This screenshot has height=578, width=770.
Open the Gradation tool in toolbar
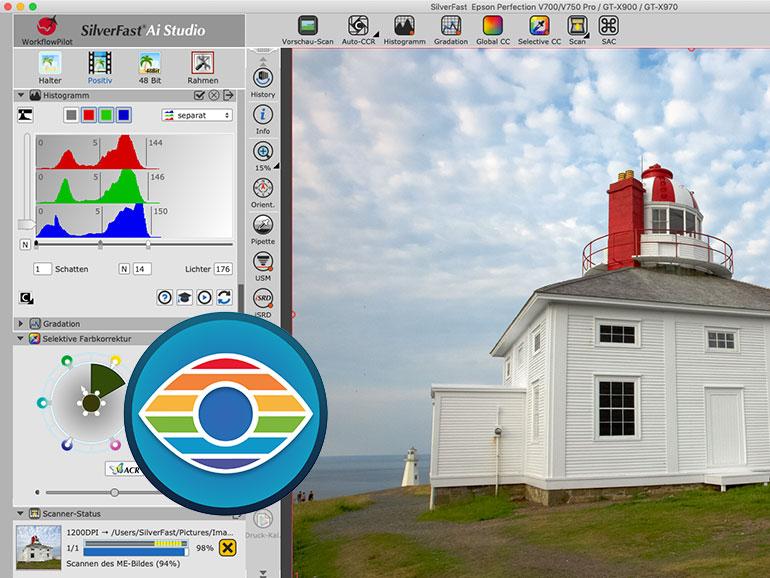(451, 30)
